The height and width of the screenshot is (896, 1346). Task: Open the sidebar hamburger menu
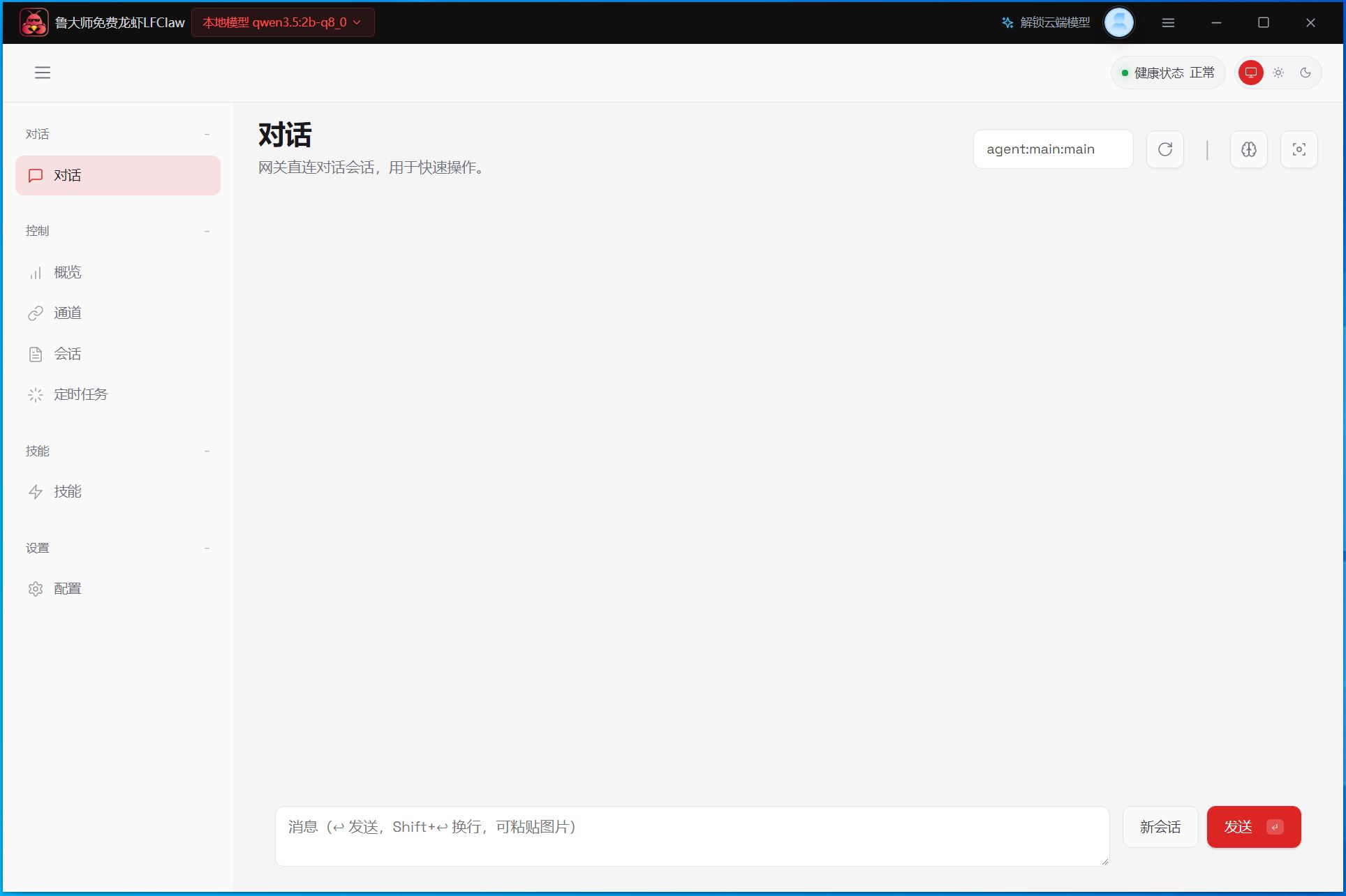pyautogui.click(x=43, y=73)
